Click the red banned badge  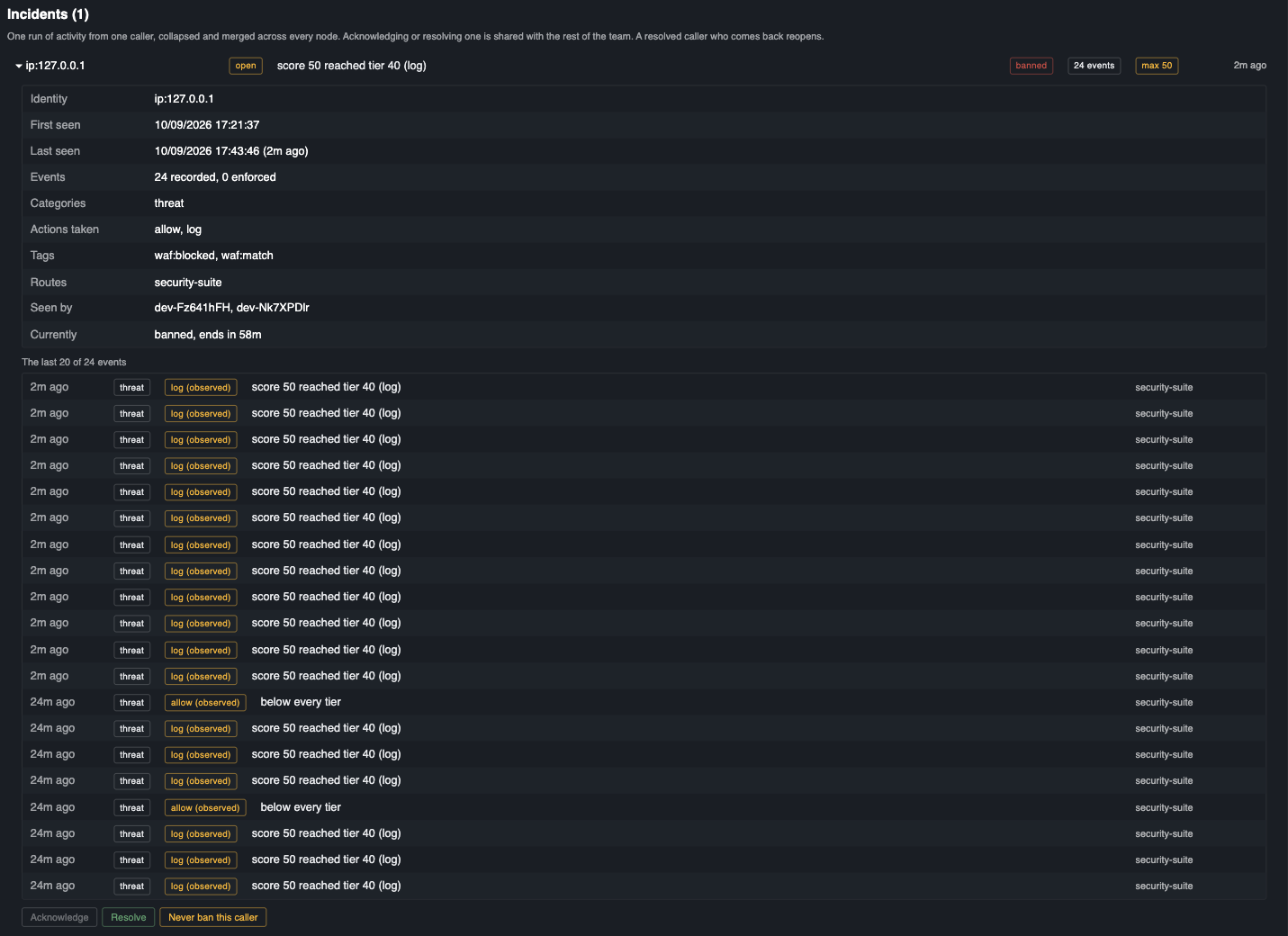(x=1031, y=66)
